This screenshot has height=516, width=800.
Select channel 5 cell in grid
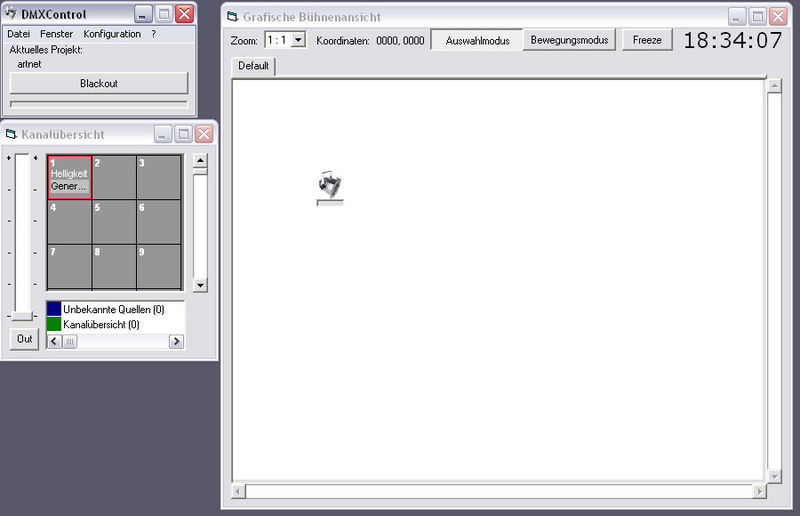(x=113, y=221)
